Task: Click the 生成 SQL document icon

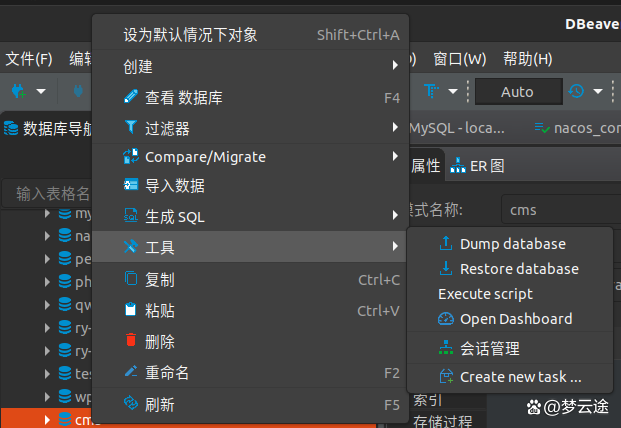Action: tap(131, 215)
